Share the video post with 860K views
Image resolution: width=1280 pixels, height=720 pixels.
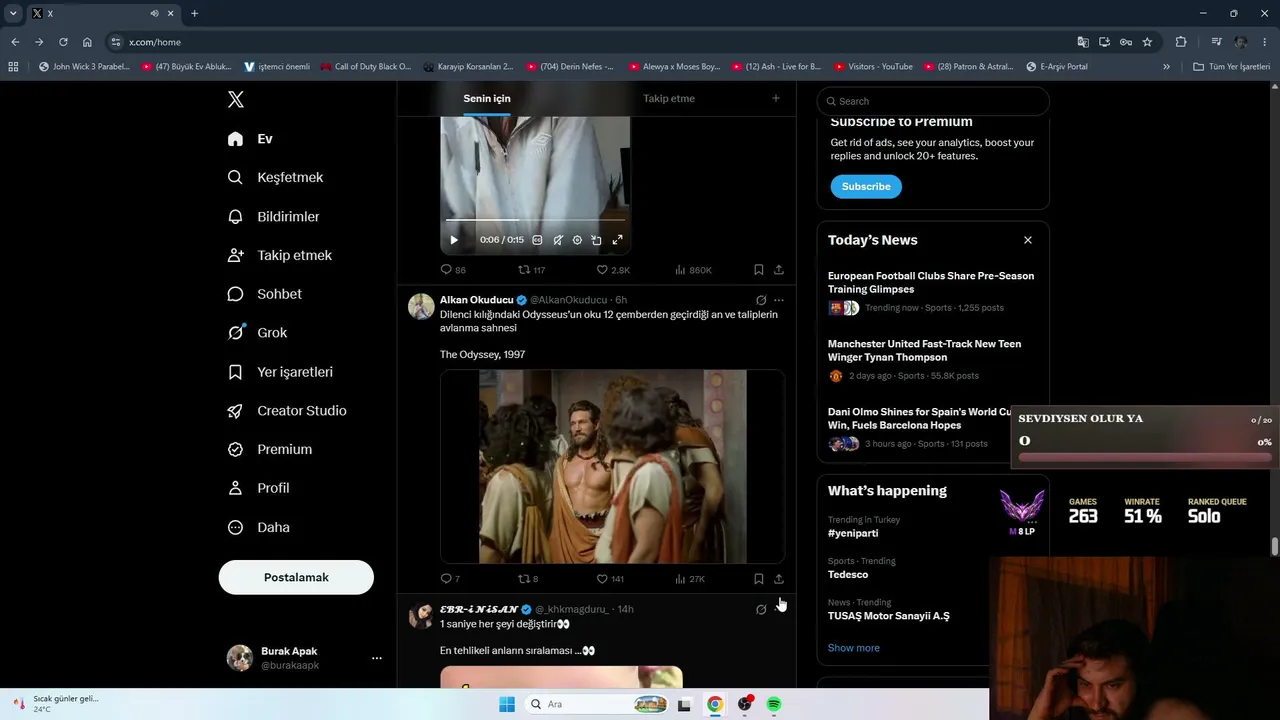pos(779,270)
